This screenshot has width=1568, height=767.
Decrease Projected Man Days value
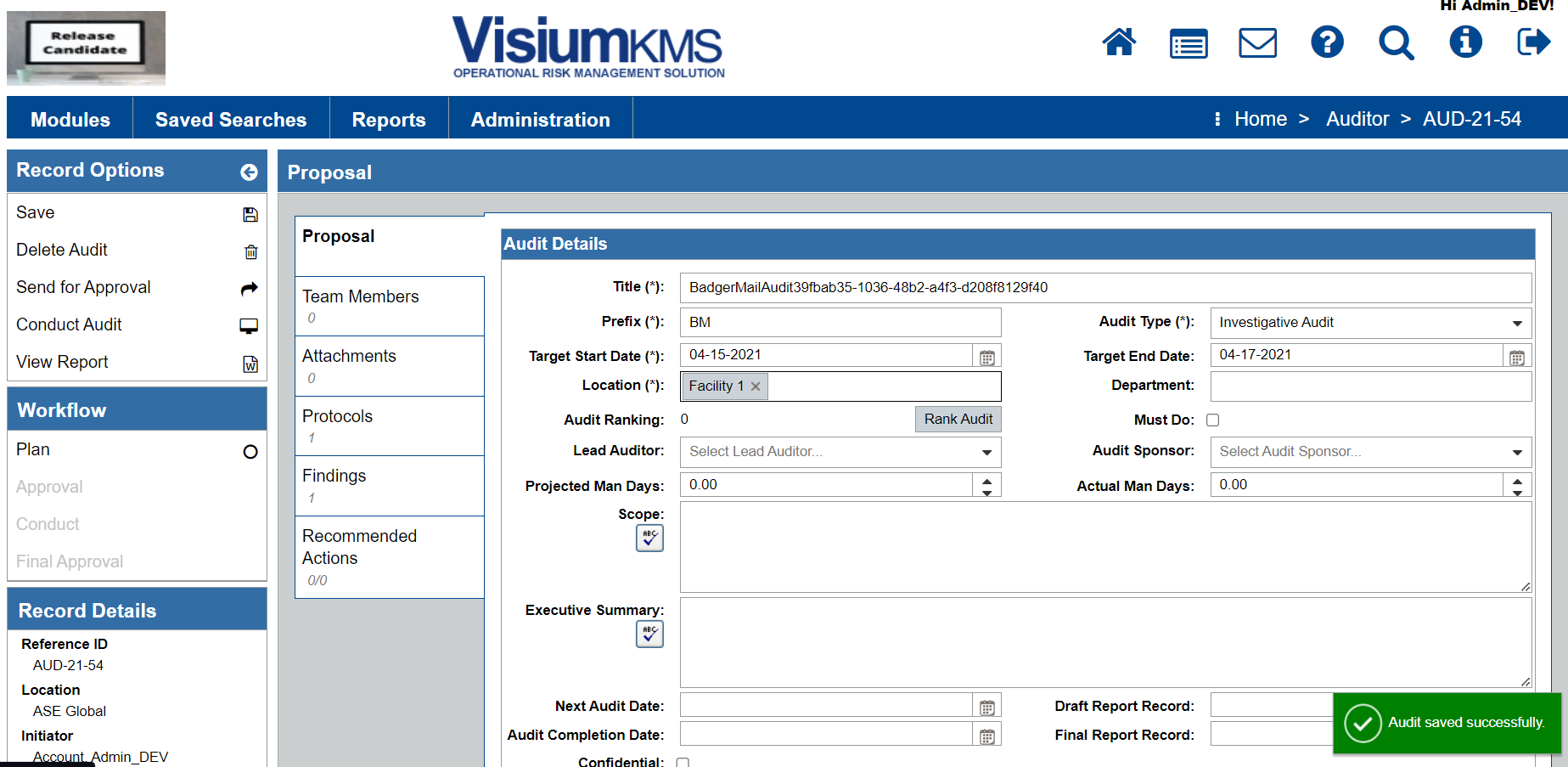(986, 492)
